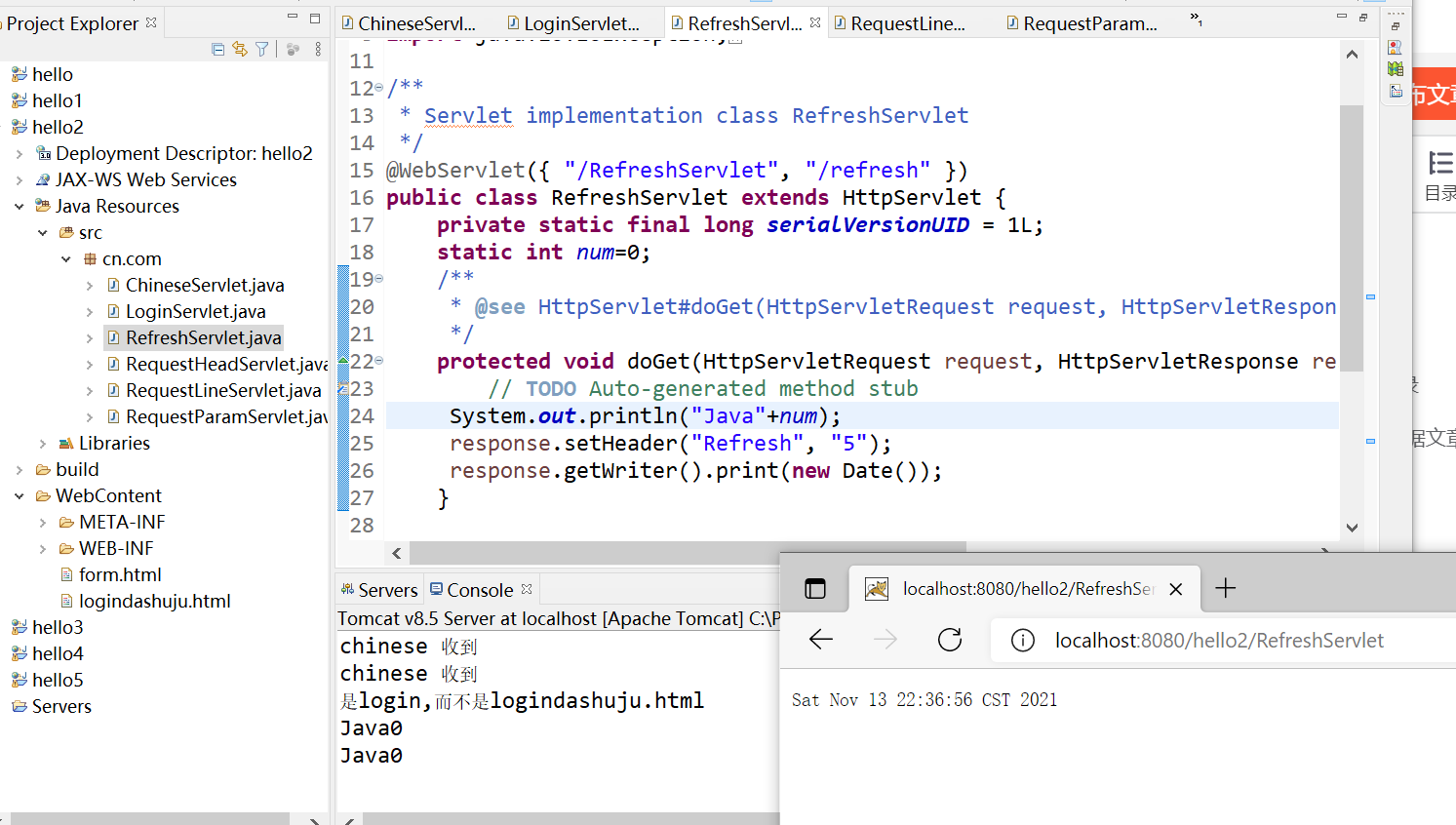1456x825 pixels.
Task: Switch to RequestLineServlet editor tab
Action: [x=899, y=23]
